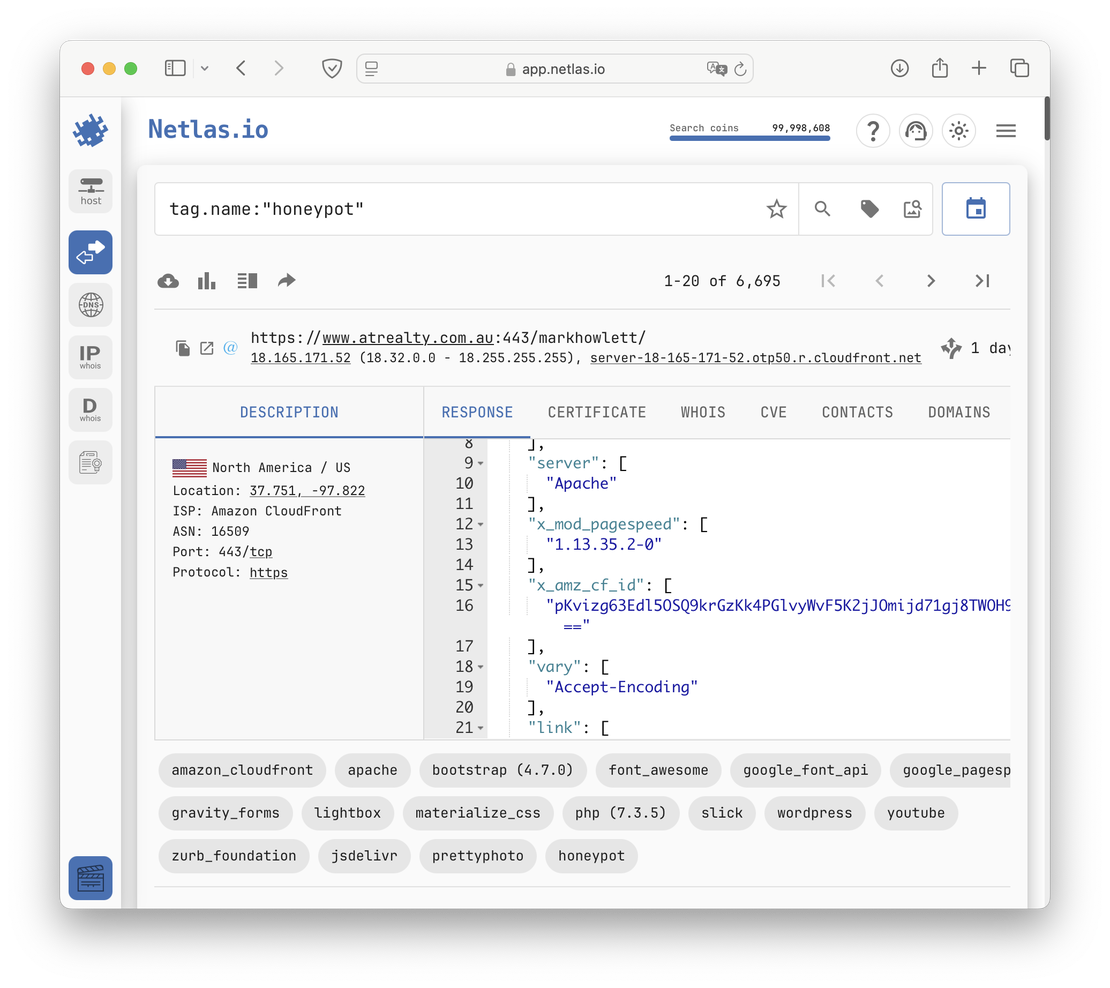Image resolution: width=1110 pixels, height=988 pixels.
Task: Collapse the "server" JSON node on line 9
Action: [481, 464]
